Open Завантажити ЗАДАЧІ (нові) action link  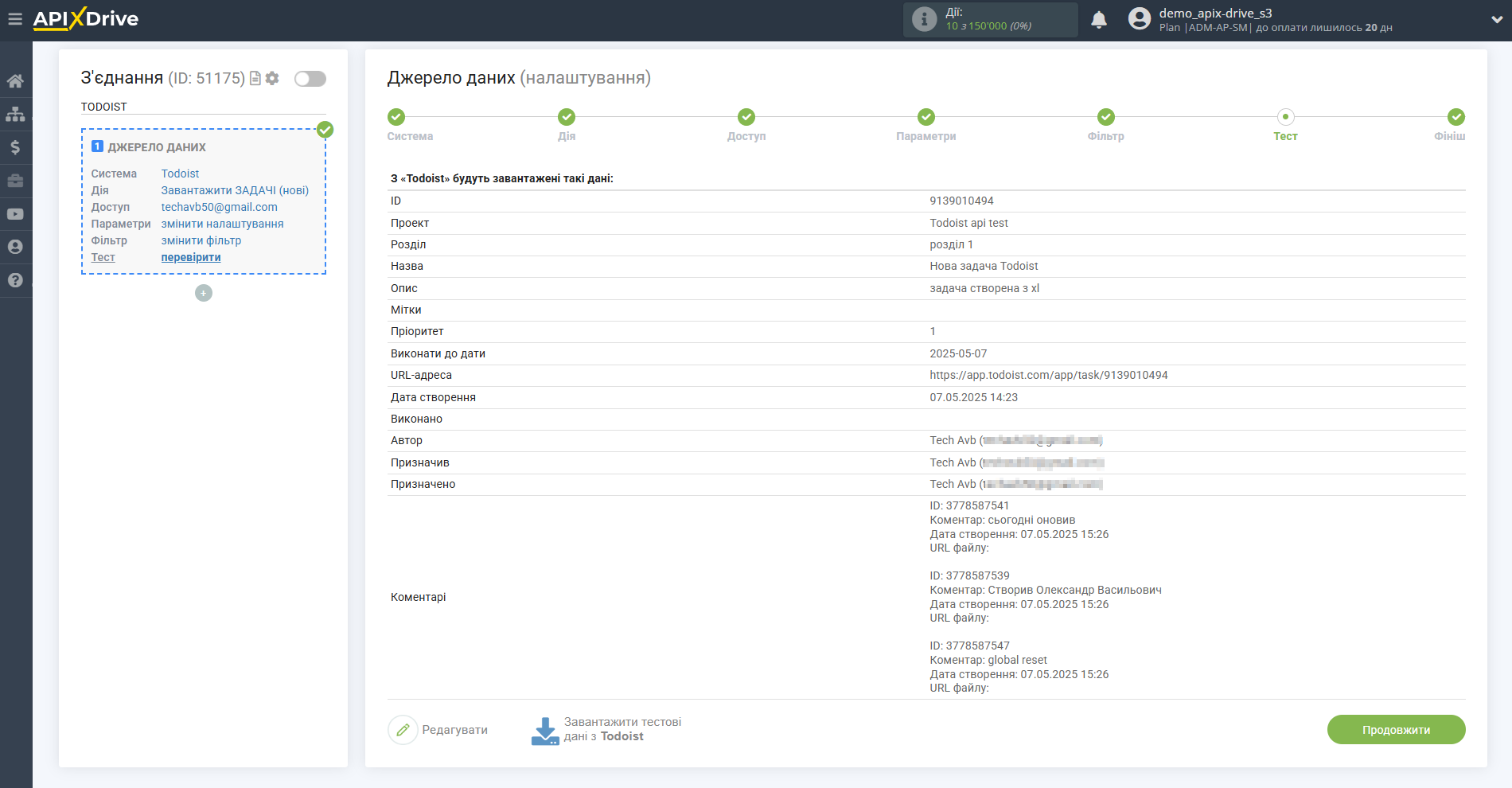click(x=235, y=190)
